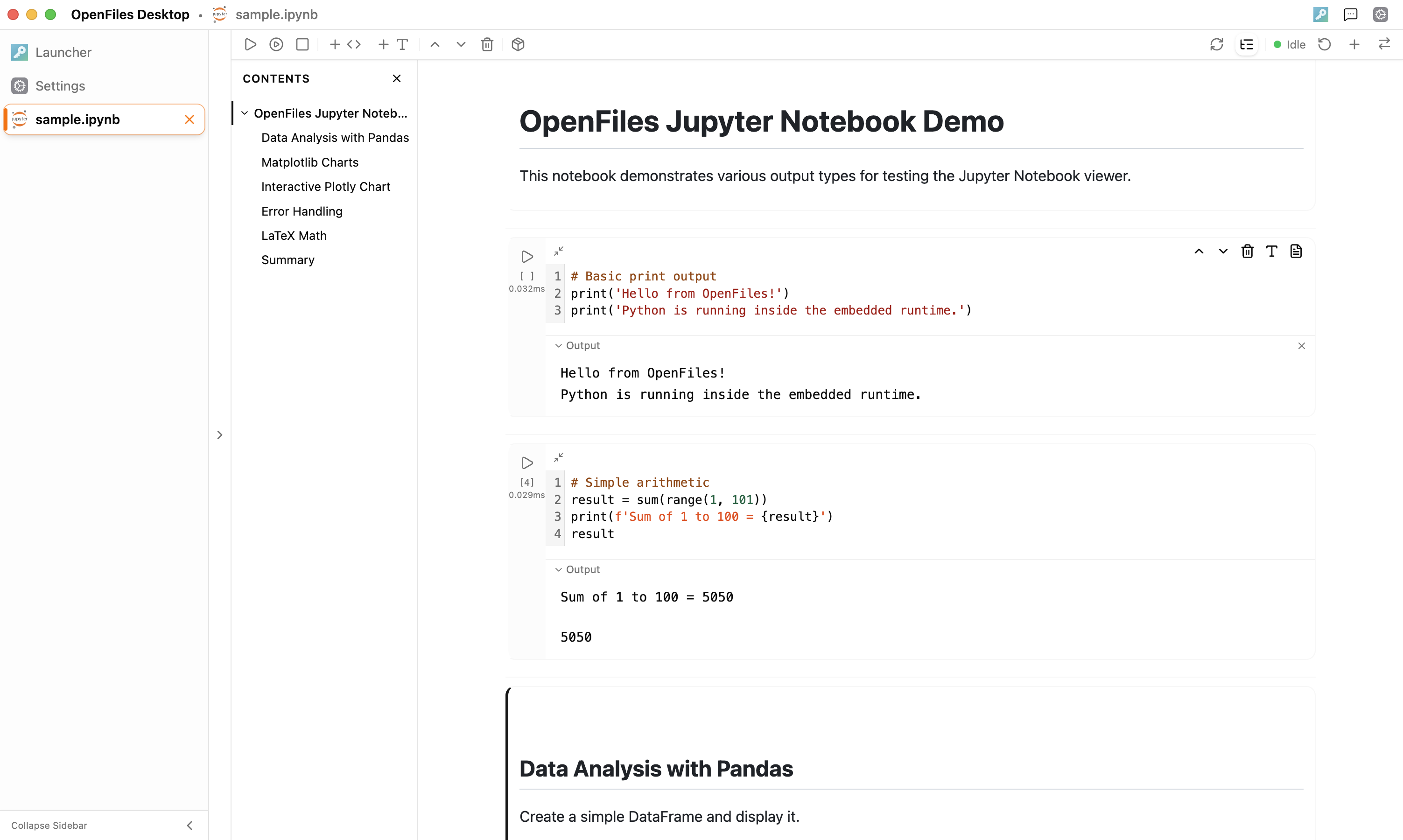
Task: Click the sample.ipynb title bar breadcrumb
Action: pos(276,14)
